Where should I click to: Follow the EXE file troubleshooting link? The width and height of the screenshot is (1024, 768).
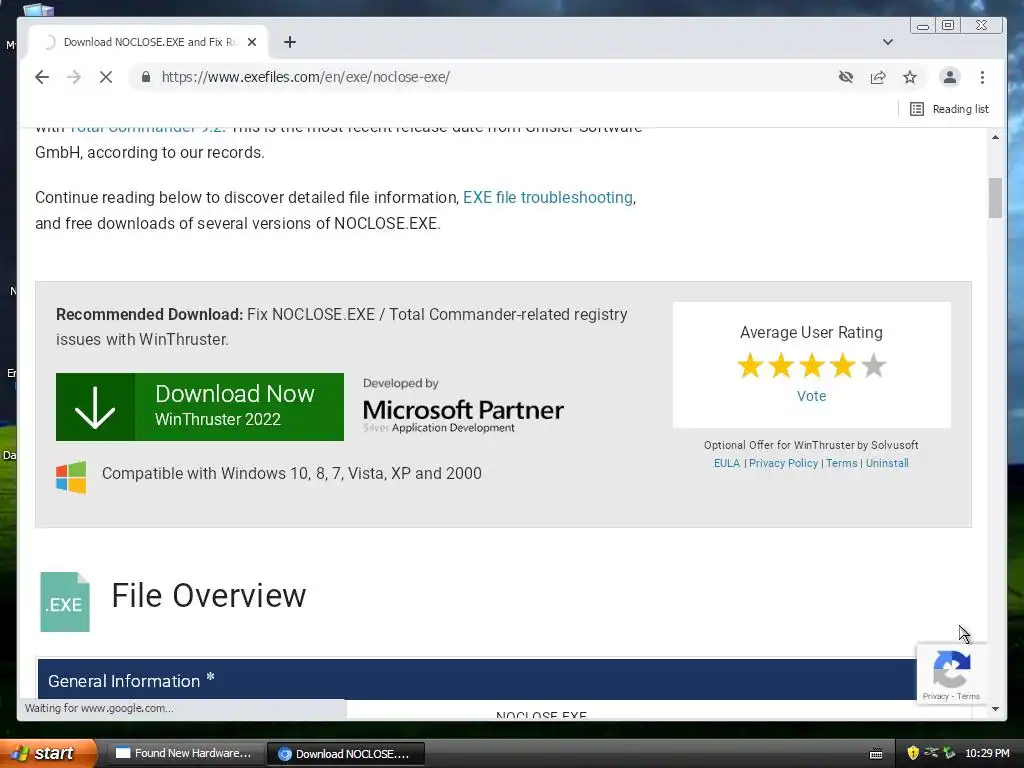pyautogui.click(x=547, y=197)
